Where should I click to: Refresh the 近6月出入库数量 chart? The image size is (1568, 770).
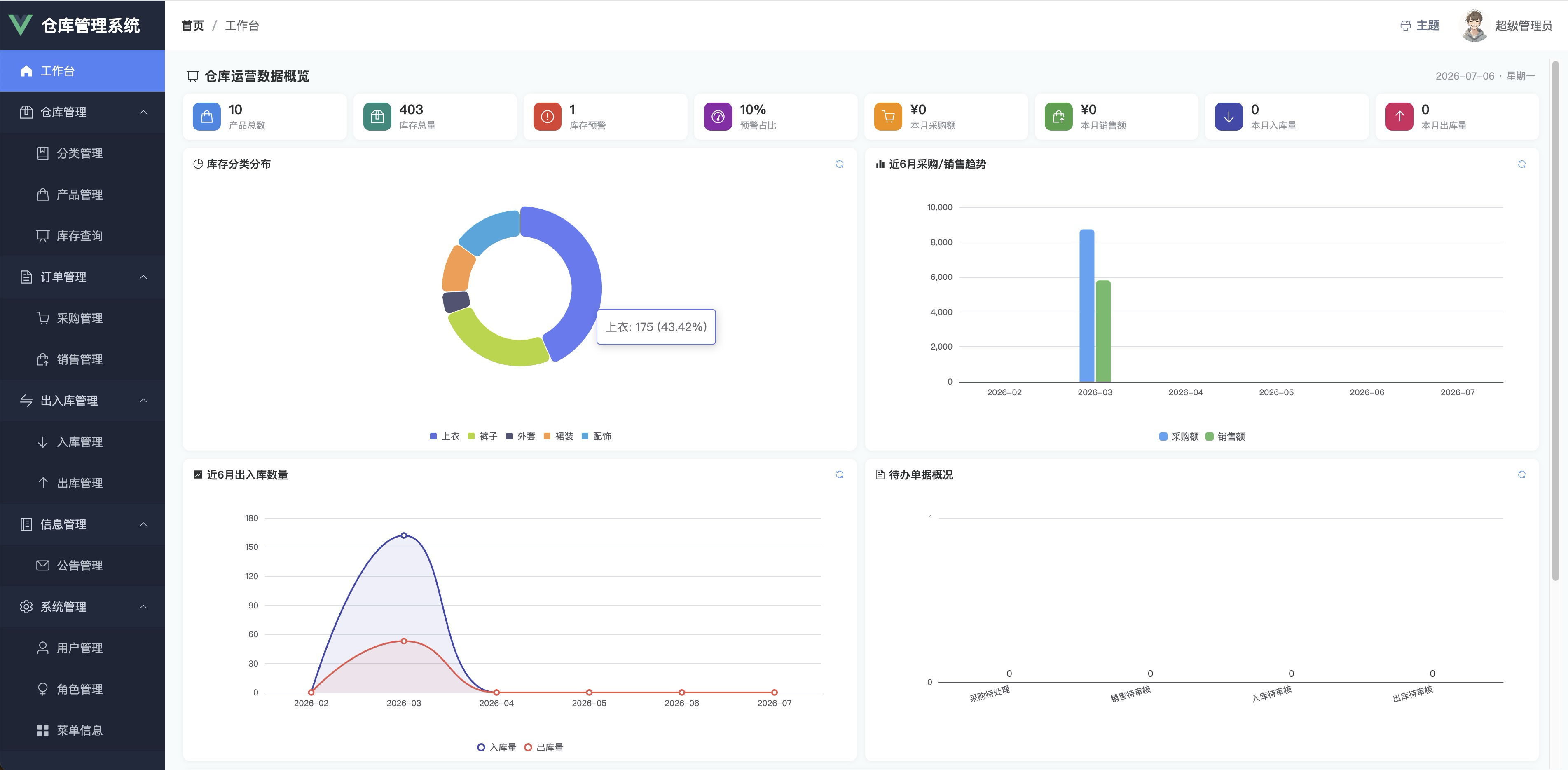[839, 474]
